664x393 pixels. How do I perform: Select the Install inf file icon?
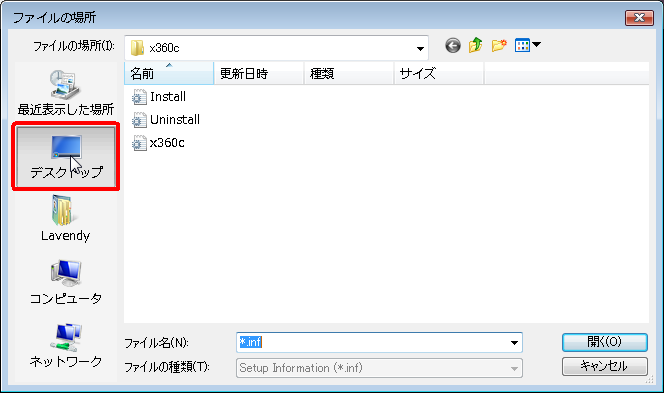click(x=138, y=97)
